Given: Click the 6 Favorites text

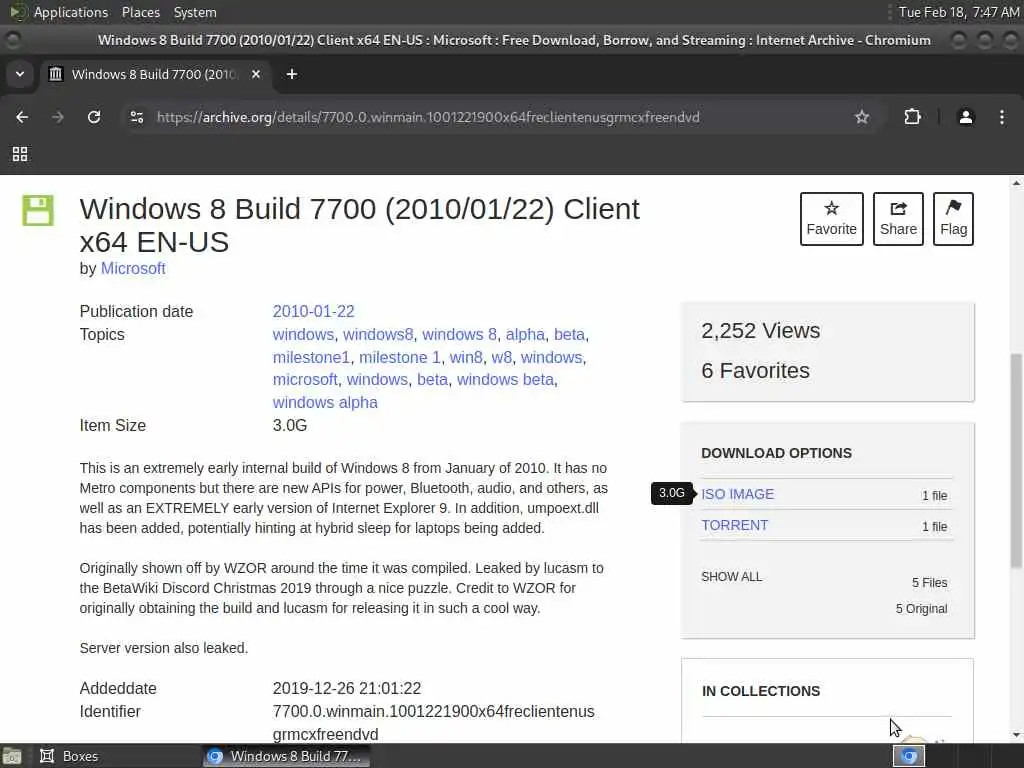Looking at the screenshot, I should 756,370.
